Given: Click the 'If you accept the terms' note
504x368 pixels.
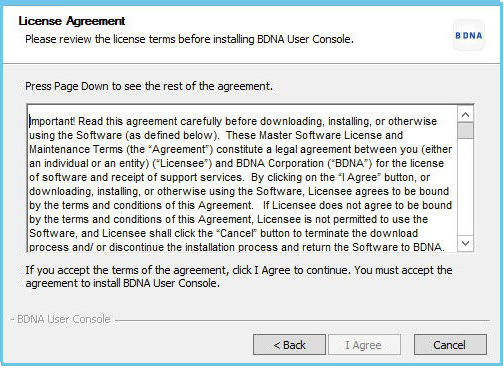Looking at the screenshot, I should [x=239, y=276].
